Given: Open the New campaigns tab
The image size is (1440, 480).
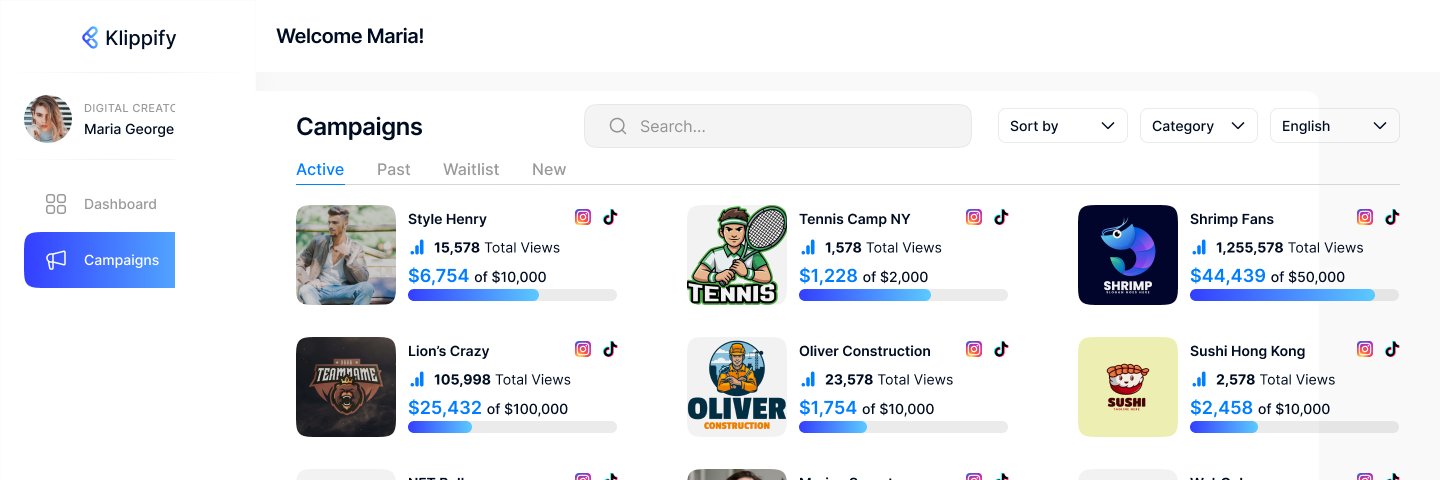Looking at the screenshot, I should [549, 169].
